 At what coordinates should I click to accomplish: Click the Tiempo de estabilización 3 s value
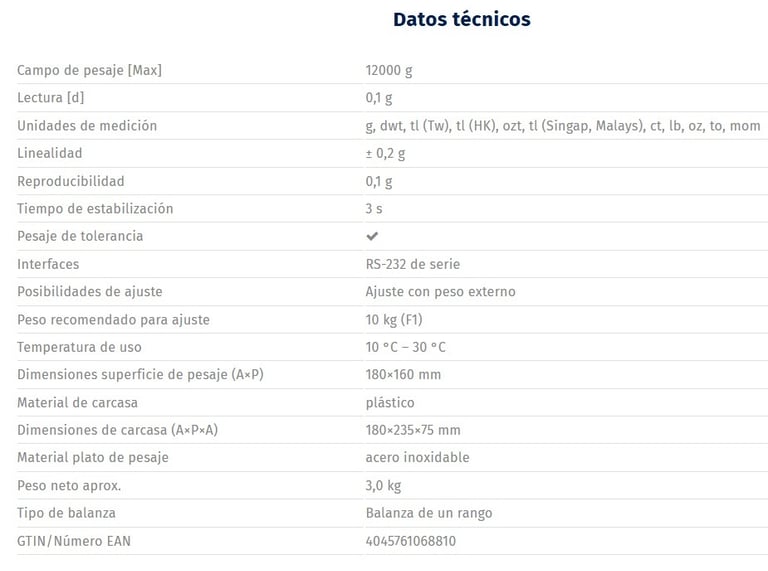click(x=374, y=209)
